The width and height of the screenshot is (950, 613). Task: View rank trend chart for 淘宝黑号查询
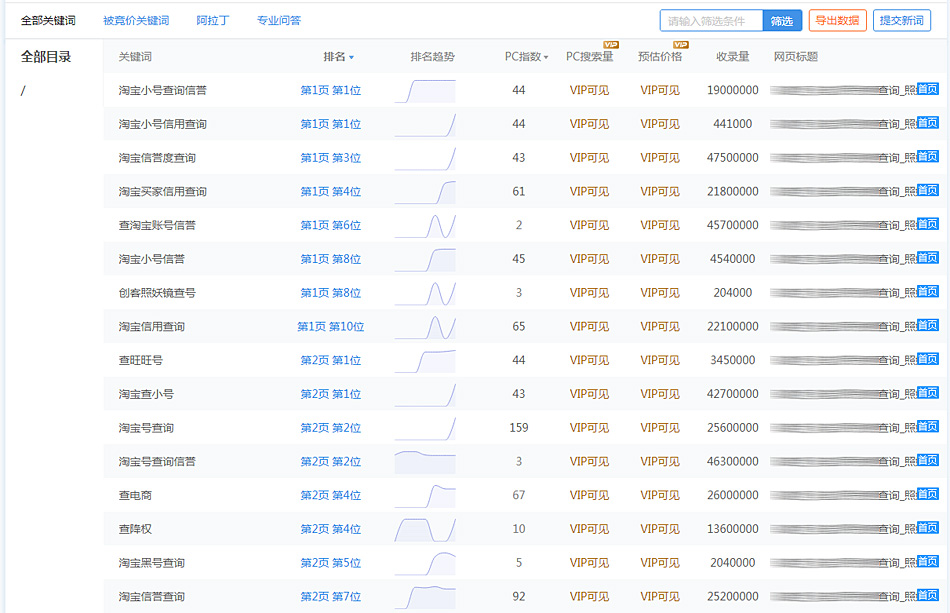(425, 563)
